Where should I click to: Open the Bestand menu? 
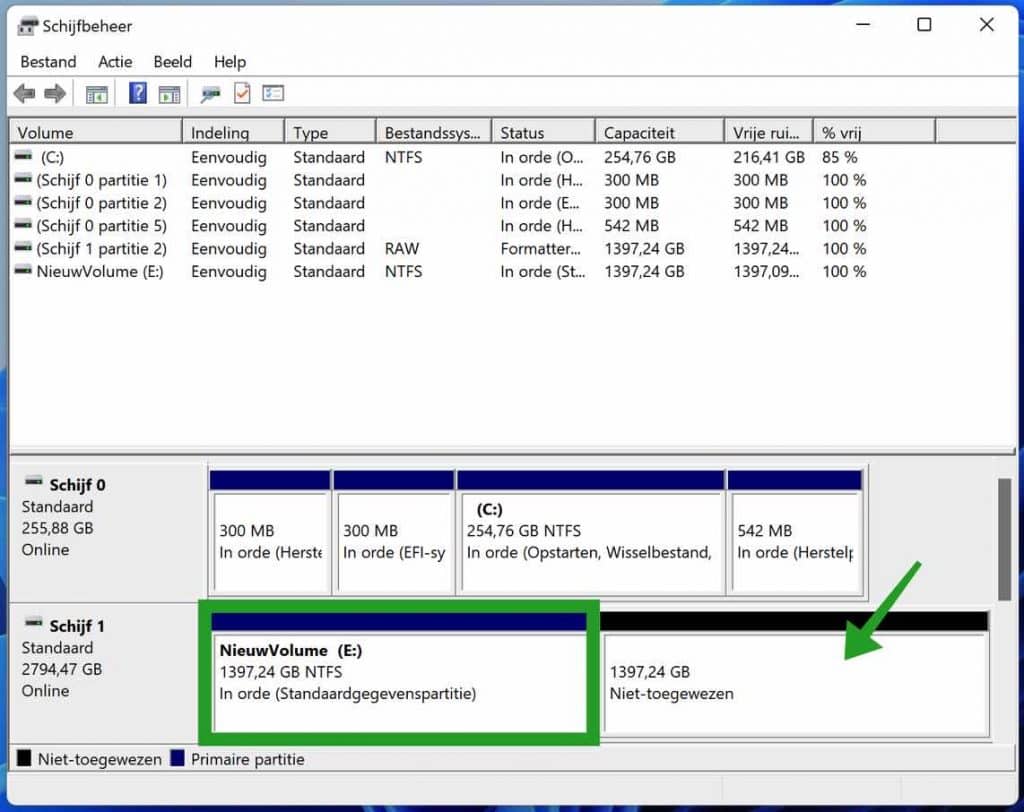click(x=48, y=62)
